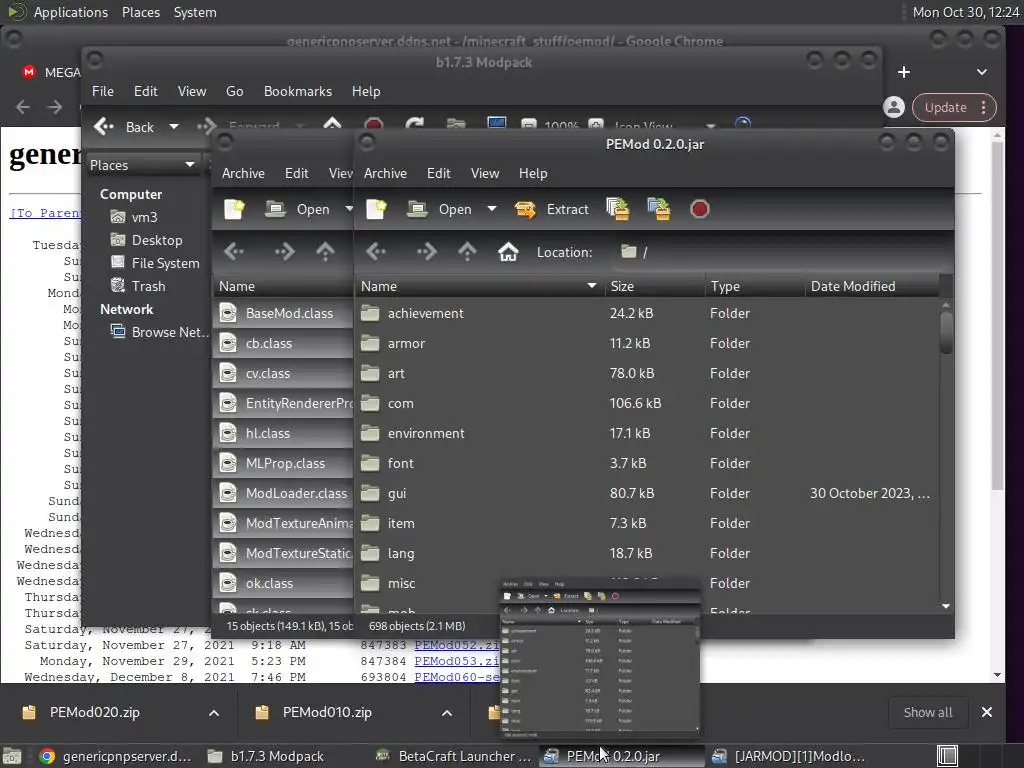Image resolution: width=1024 pixels, height=768 pixels.
Task: Open Help menu in PEMod 0.2.0.jar window
Action: point(533,173)
